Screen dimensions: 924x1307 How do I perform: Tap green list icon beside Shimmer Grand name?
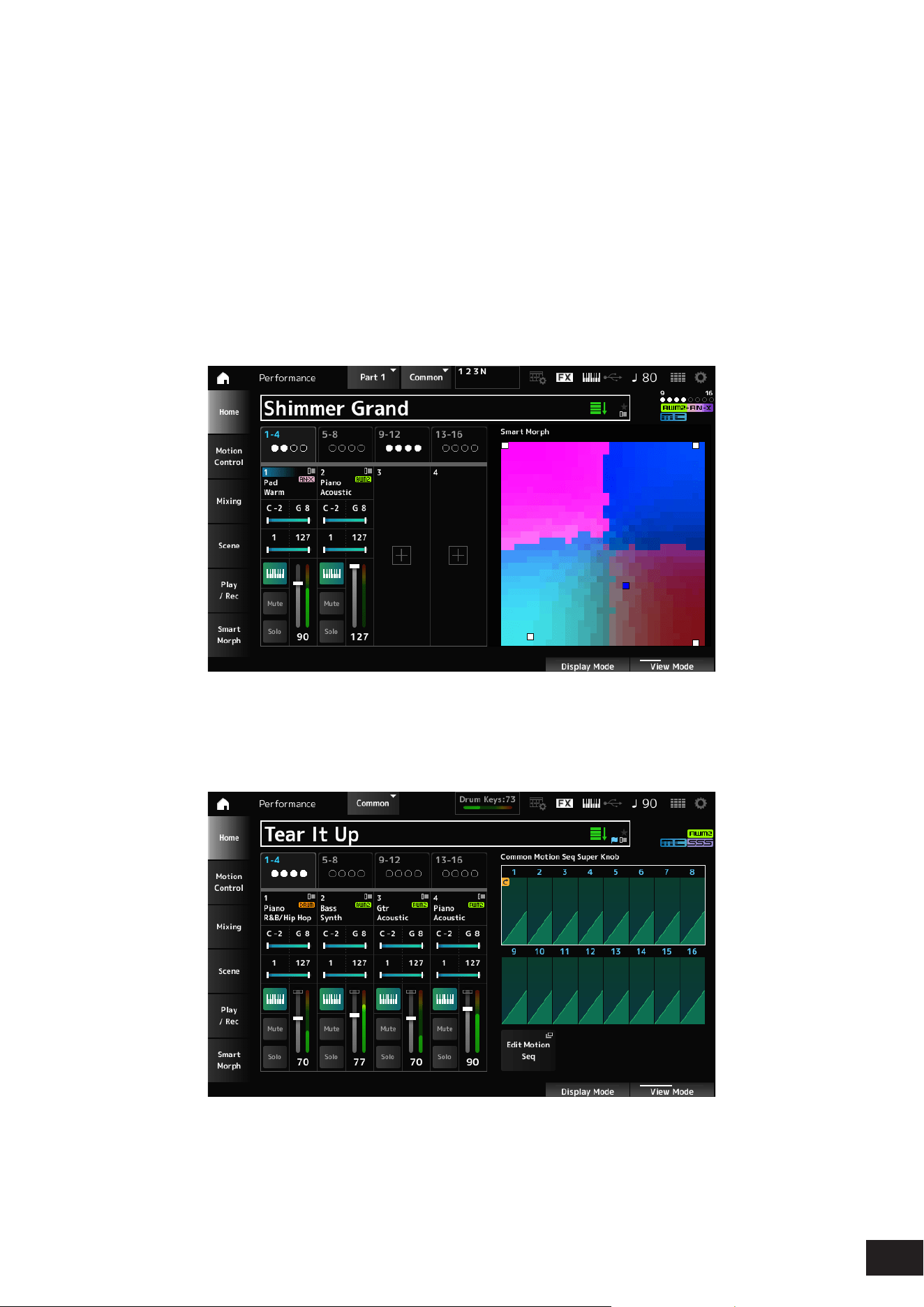coord(598,408)
